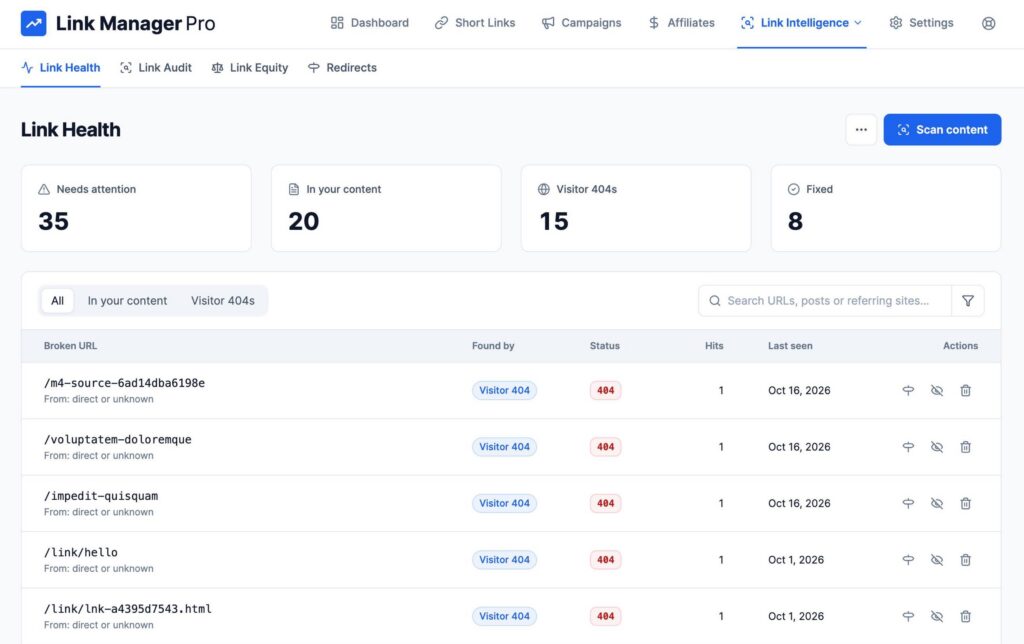The height and width of the screenshot is (644, 1024).
Task: Create redirect for /voluptatem-doloremque
Action: pyautogui.click(x=908, y=447)
